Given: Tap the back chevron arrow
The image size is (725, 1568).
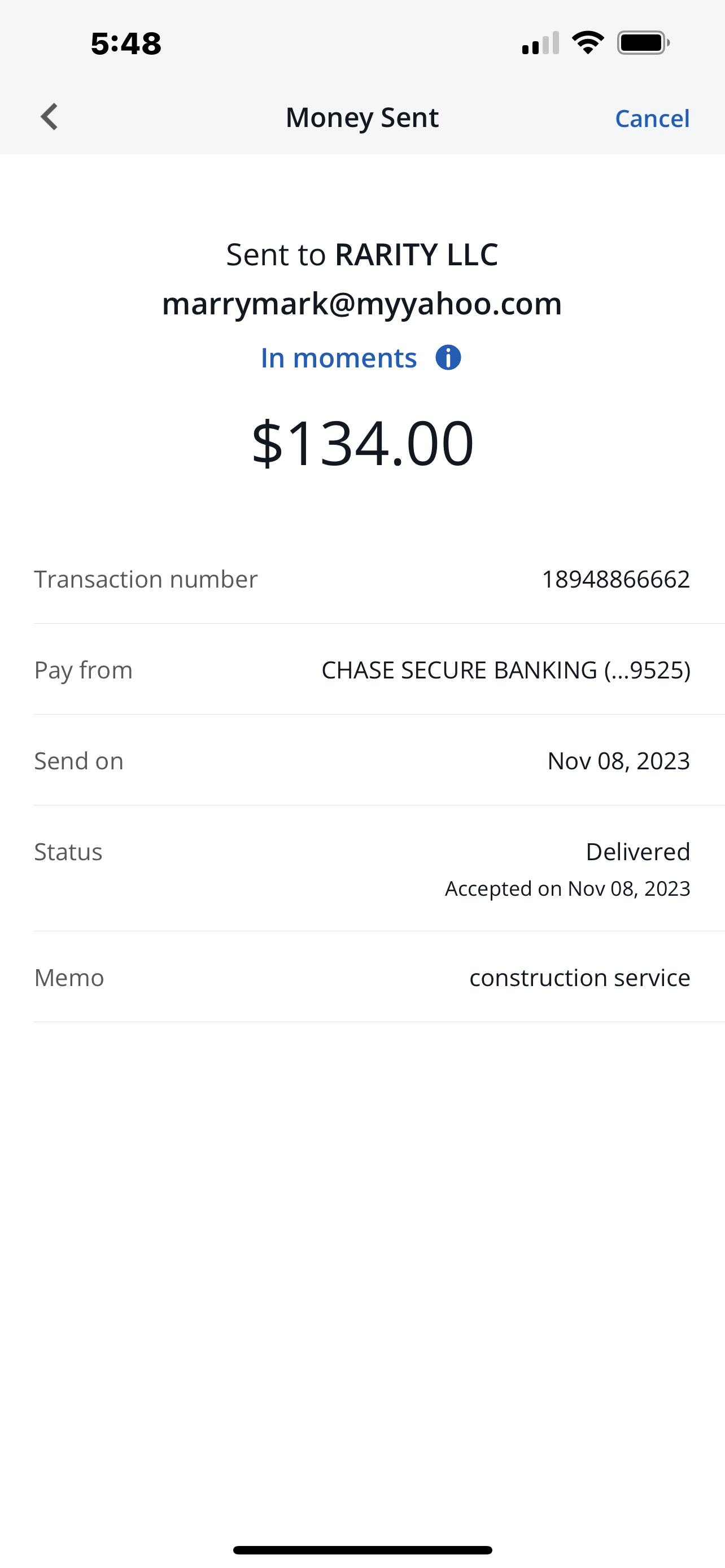Looking at the screenshot, I should coord(49,117).
